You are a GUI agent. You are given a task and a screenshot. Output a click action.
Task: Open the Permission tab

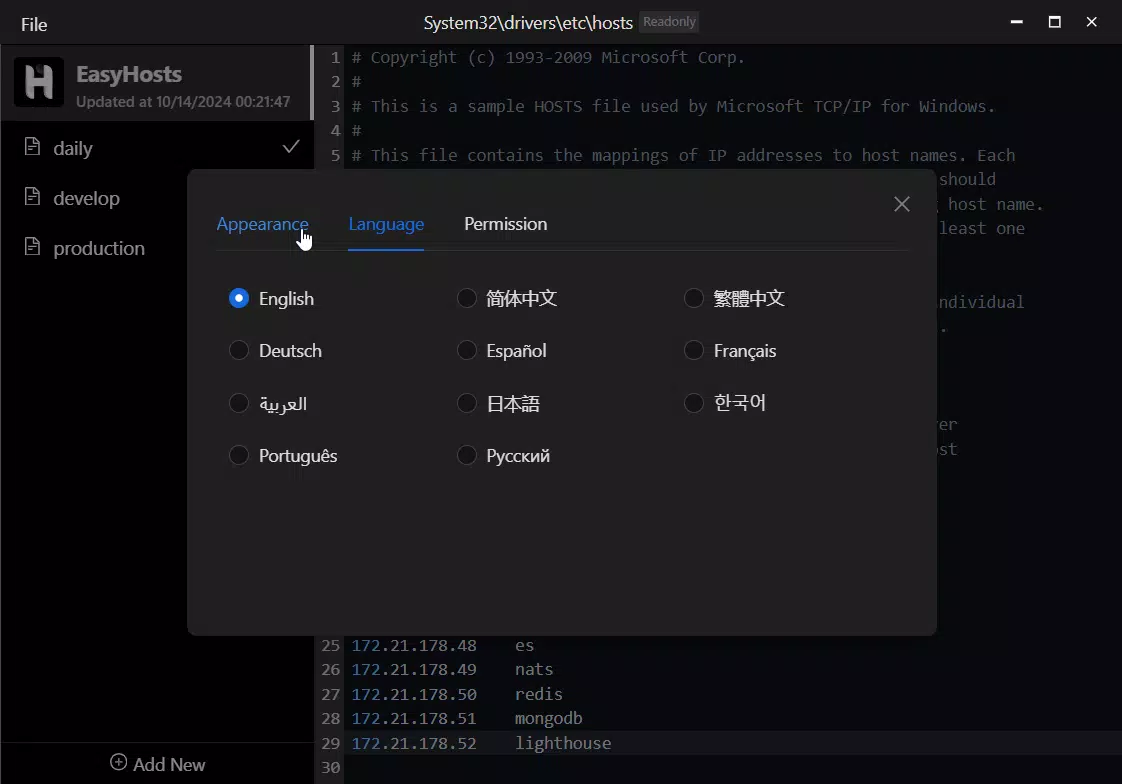506,224
